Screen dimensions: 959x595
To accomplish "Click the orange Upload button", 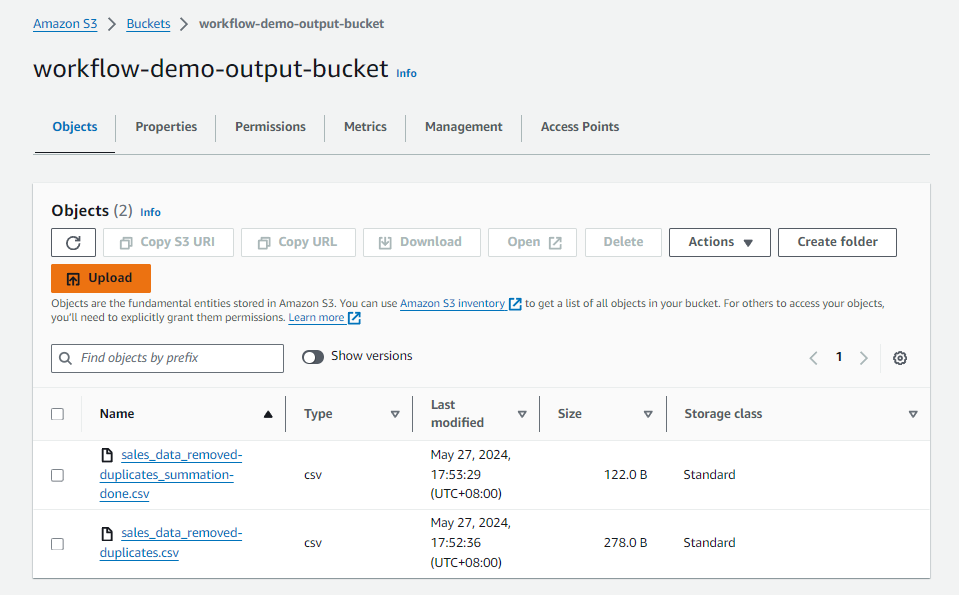I will pyautogui.click(x=101, y=278).
